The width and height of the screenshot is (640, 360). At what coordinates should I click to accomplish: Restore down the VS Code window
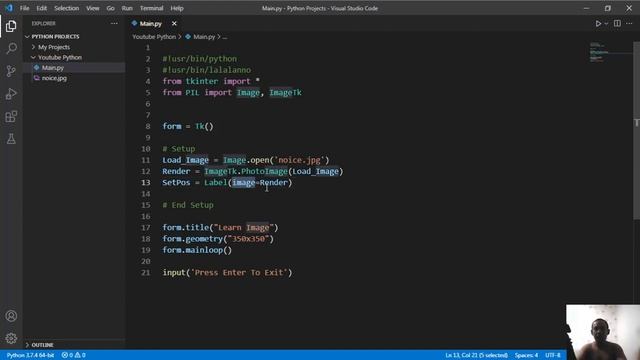point(608,8)
